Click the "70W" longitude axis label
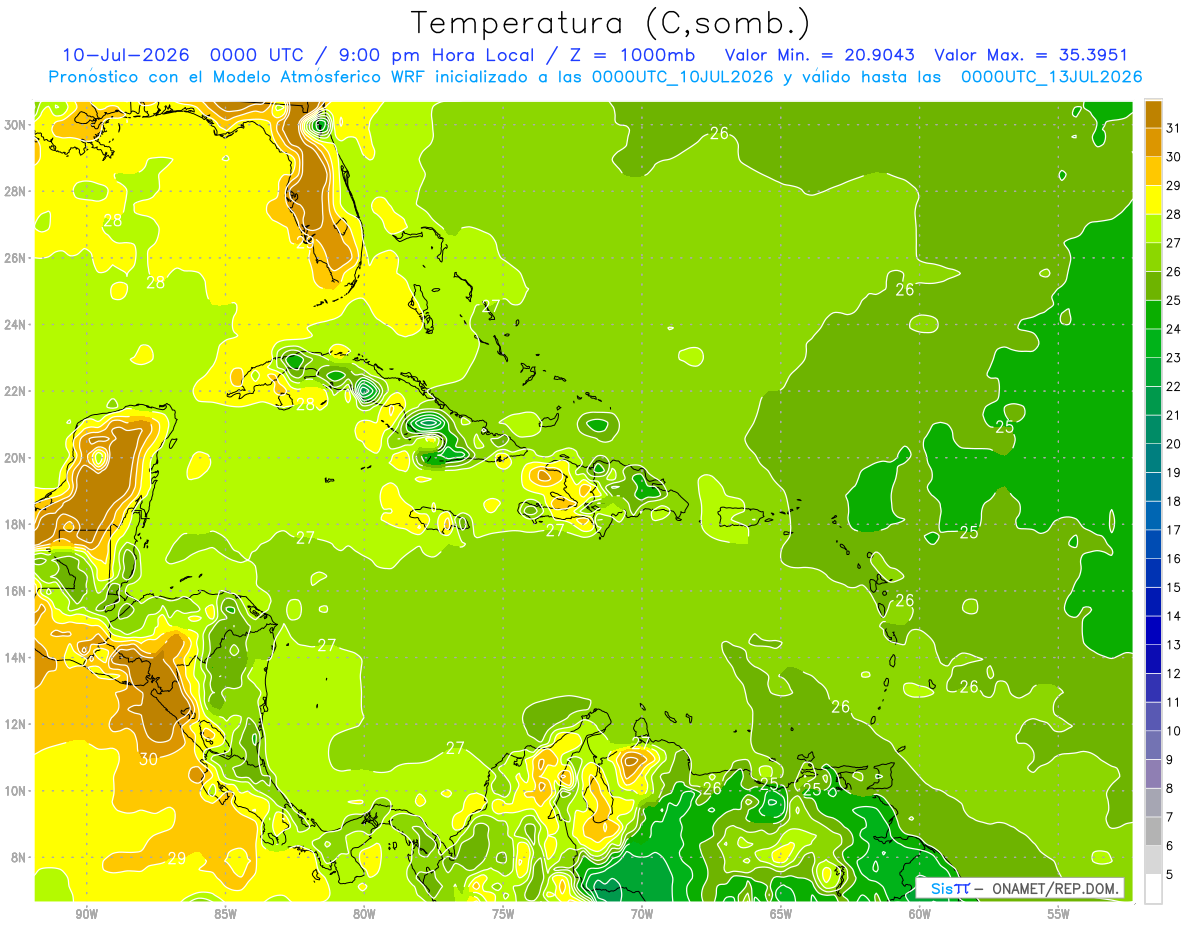The image size is (1200, 927). coord(642,914)
